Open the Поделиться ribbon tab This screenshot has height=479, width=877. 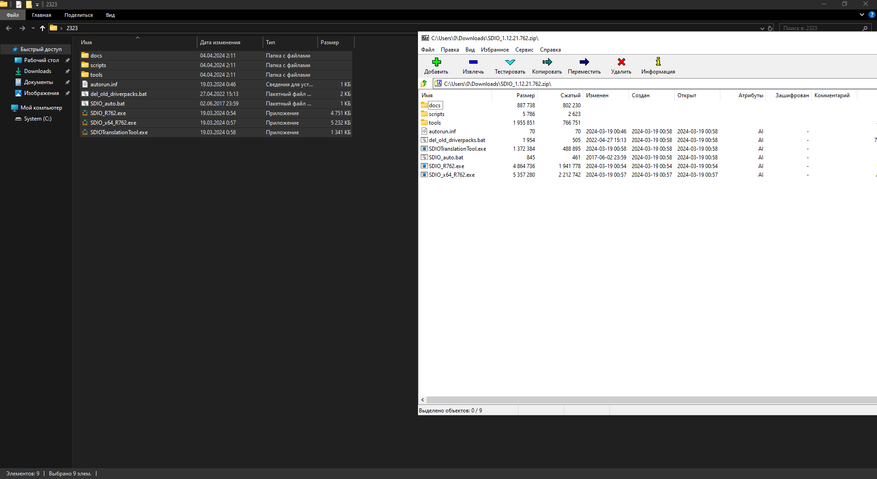(x=78, y=15)
